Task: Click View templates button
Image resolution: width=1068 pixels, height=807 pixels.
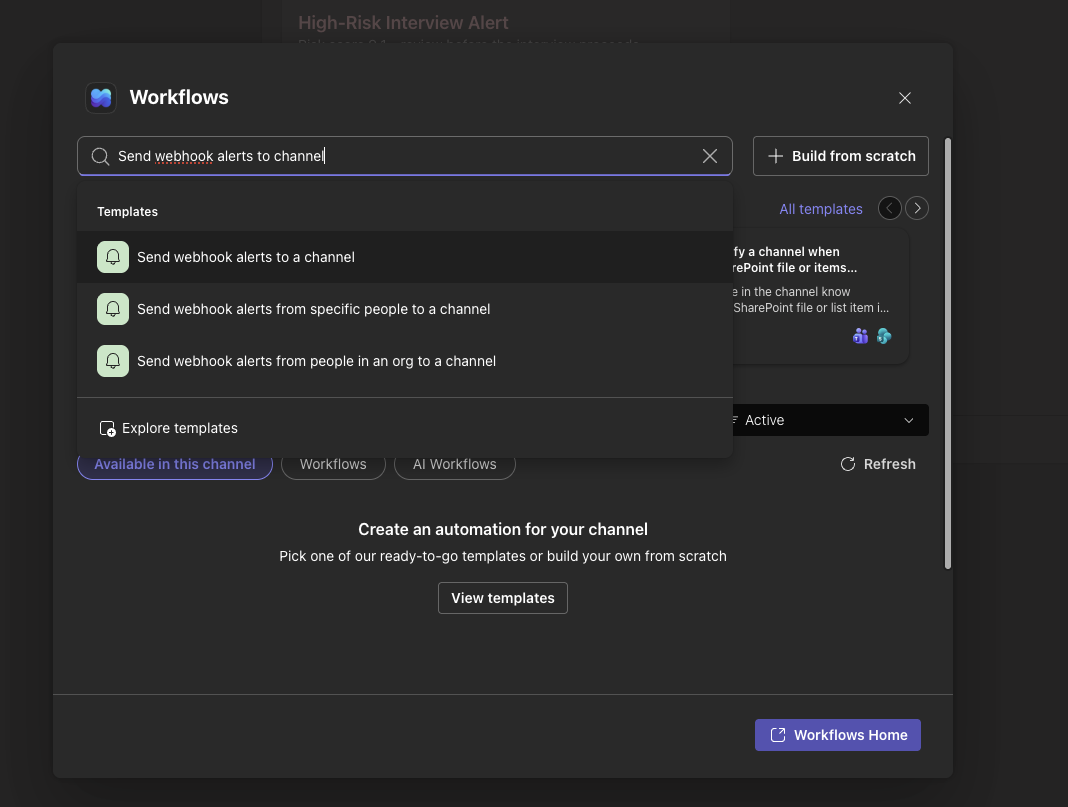Action: pos(503,598)
